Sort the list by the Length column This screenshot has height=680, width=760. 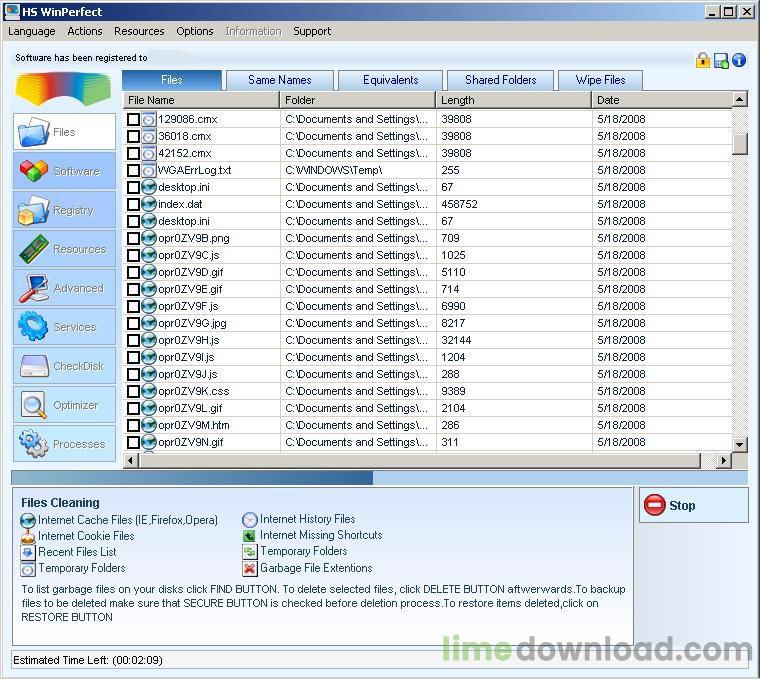tap(513, 100)
